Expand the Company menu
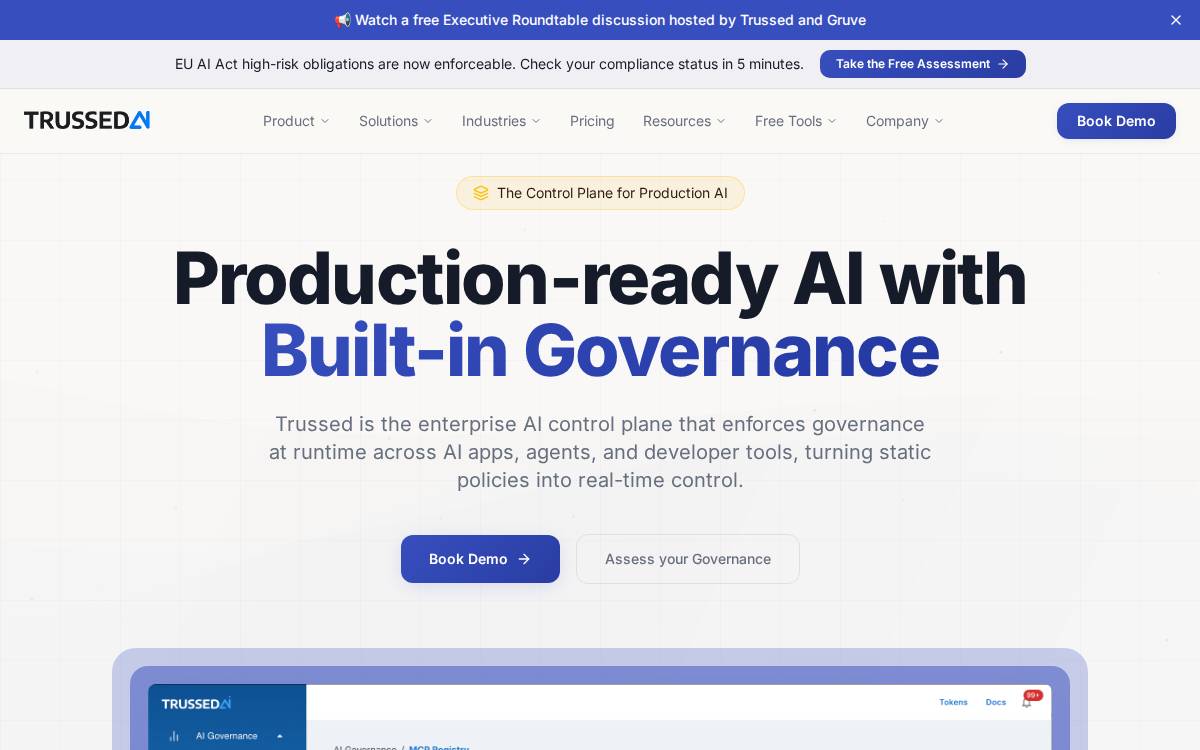Screen dimensions: 1200x750 pyautogui.click(x=905, y=121)
